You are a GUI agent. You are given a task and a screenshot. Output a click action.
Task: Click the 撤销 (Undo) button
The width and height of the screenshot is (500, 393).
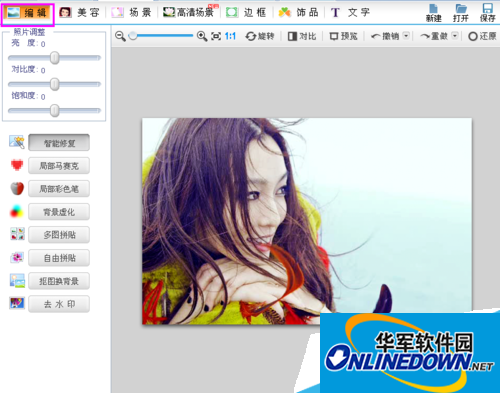386,36
